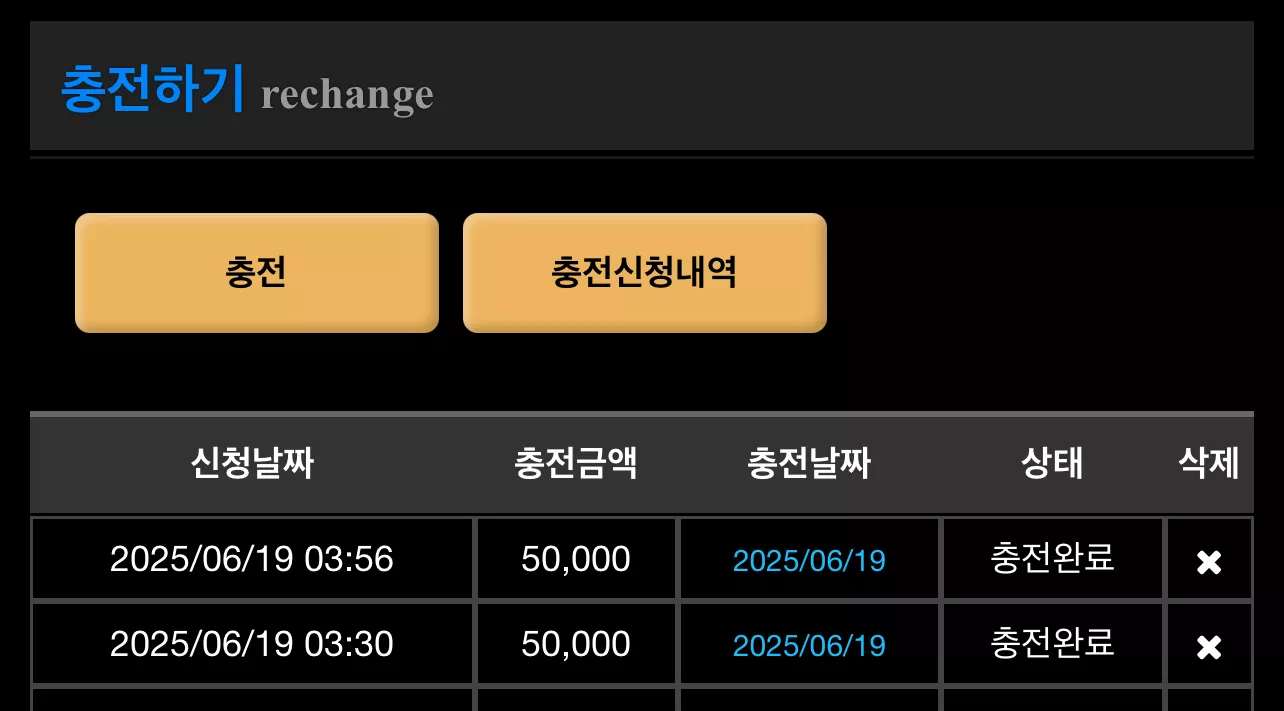Viewport: 1284px width, 711px height.
Task: Select the 충전금액 column header
Action: (576, 464)
